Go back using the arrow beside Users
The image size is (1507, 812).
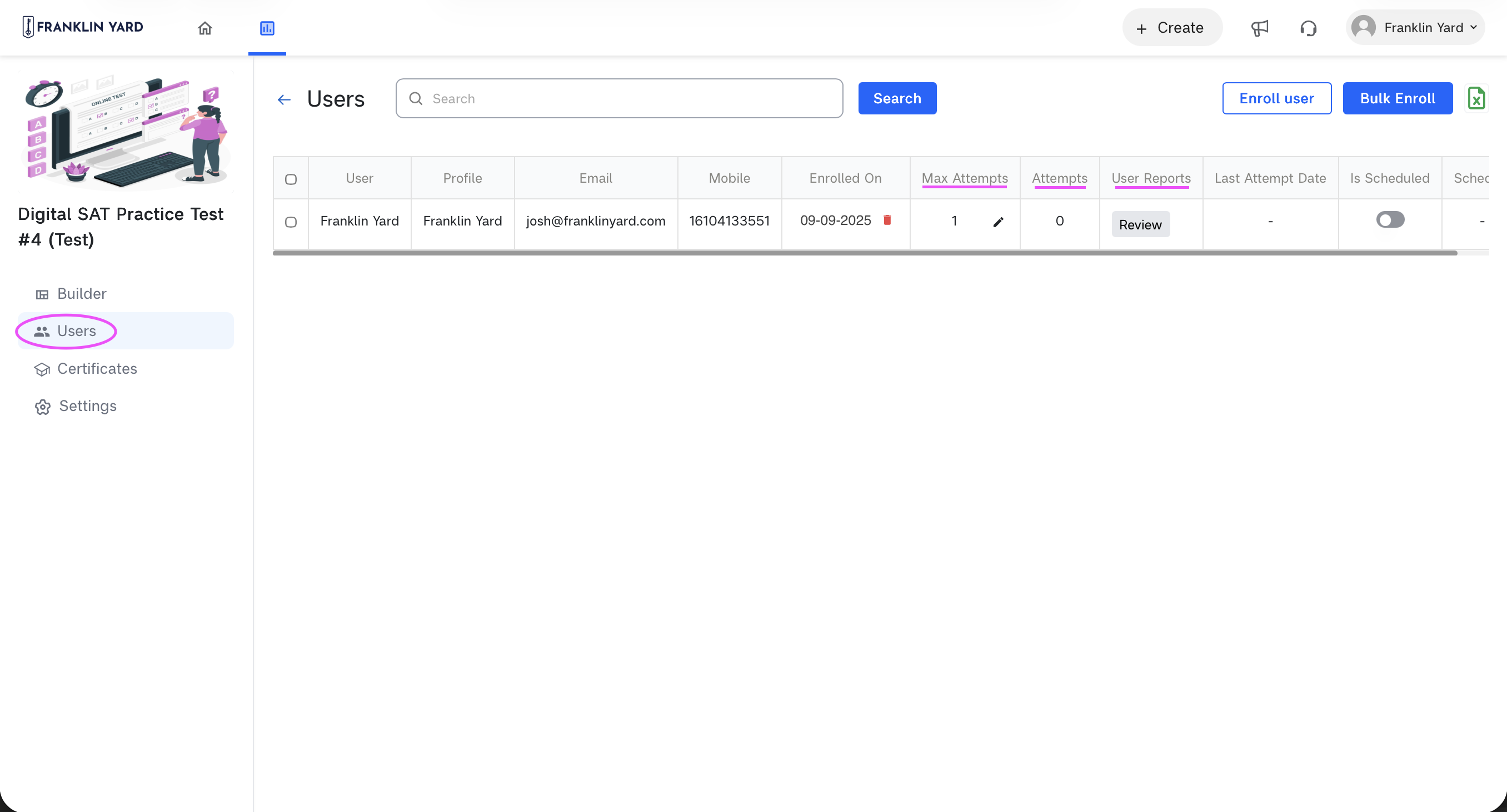285,99
